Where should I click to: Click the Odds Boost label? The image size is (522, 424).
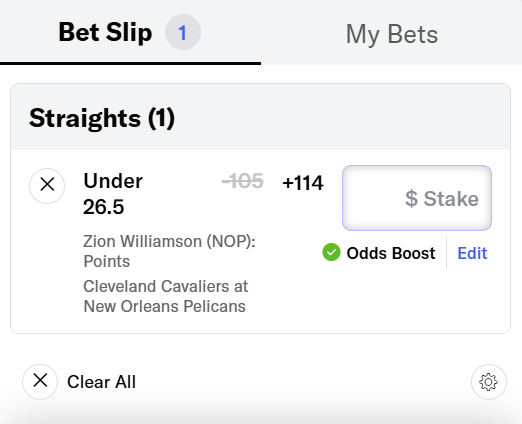(391, 253)
